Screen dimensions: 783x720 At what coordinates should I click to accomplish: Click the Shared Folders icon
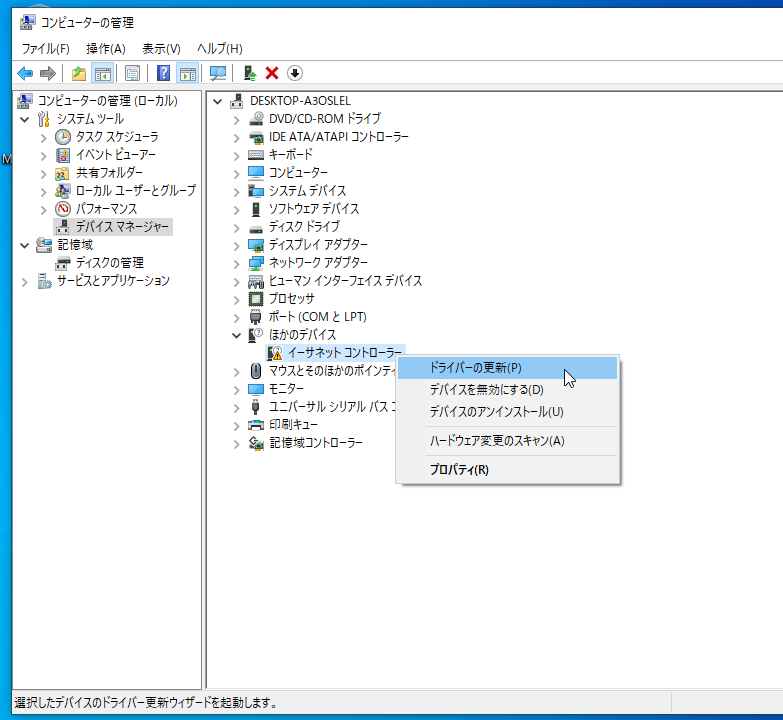[62, 173]
